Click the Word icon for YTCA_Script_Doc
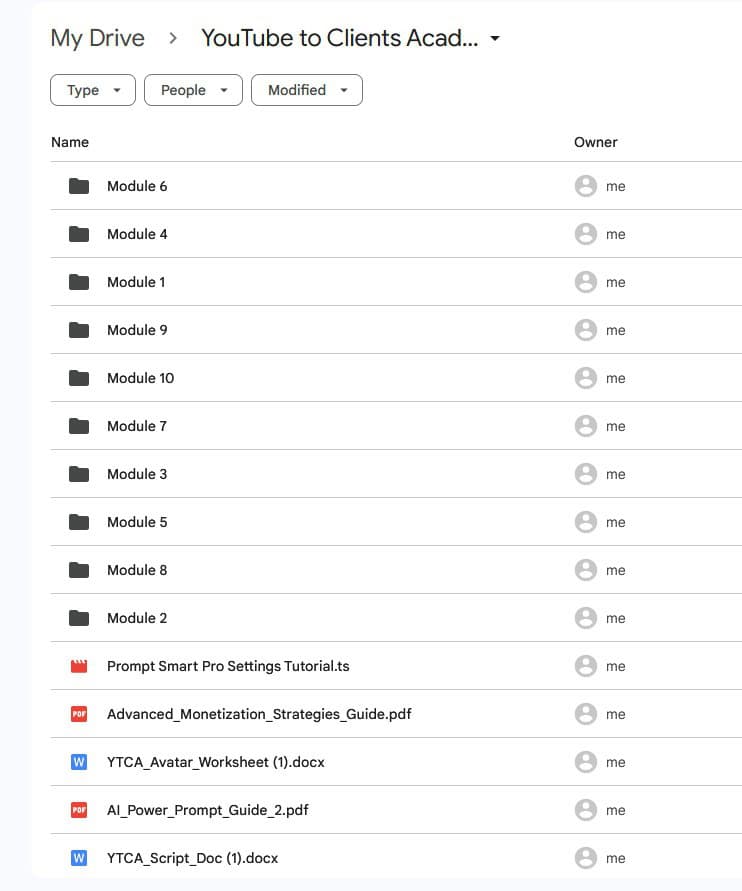 [x=79, y=858]
